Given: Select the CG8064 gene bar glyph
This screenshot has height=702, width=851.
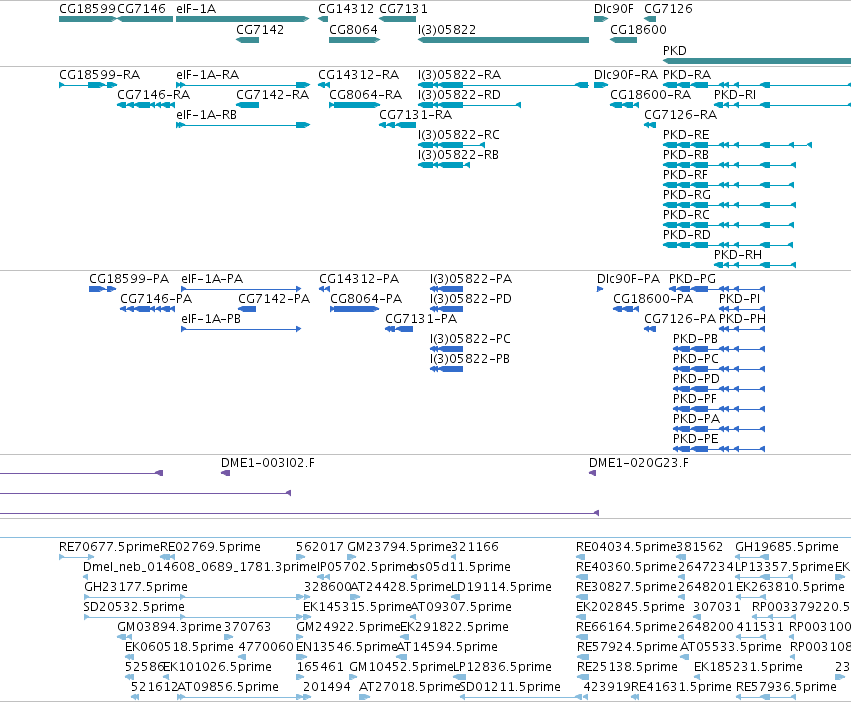Looking at the screenshot, I should coord(354,40).
